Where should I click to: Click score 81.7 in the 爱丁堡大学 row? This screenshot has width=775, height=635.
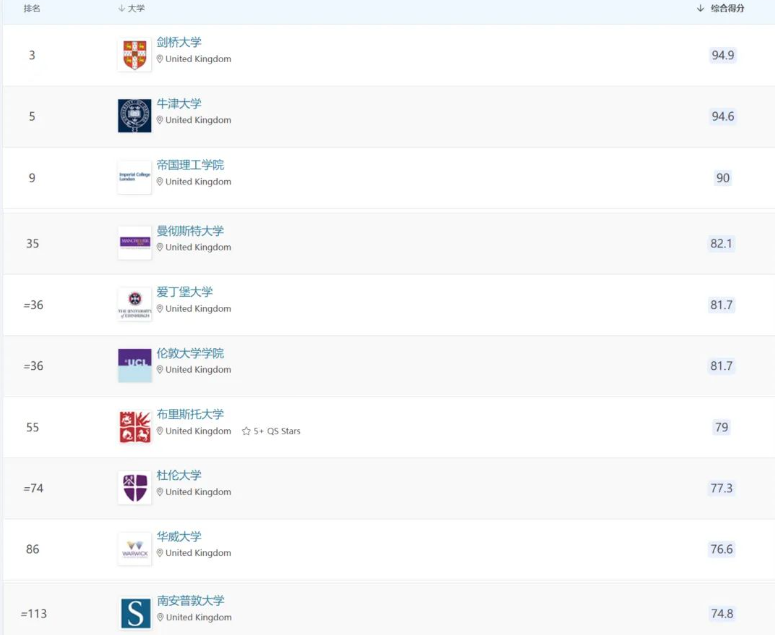point(722,305)
